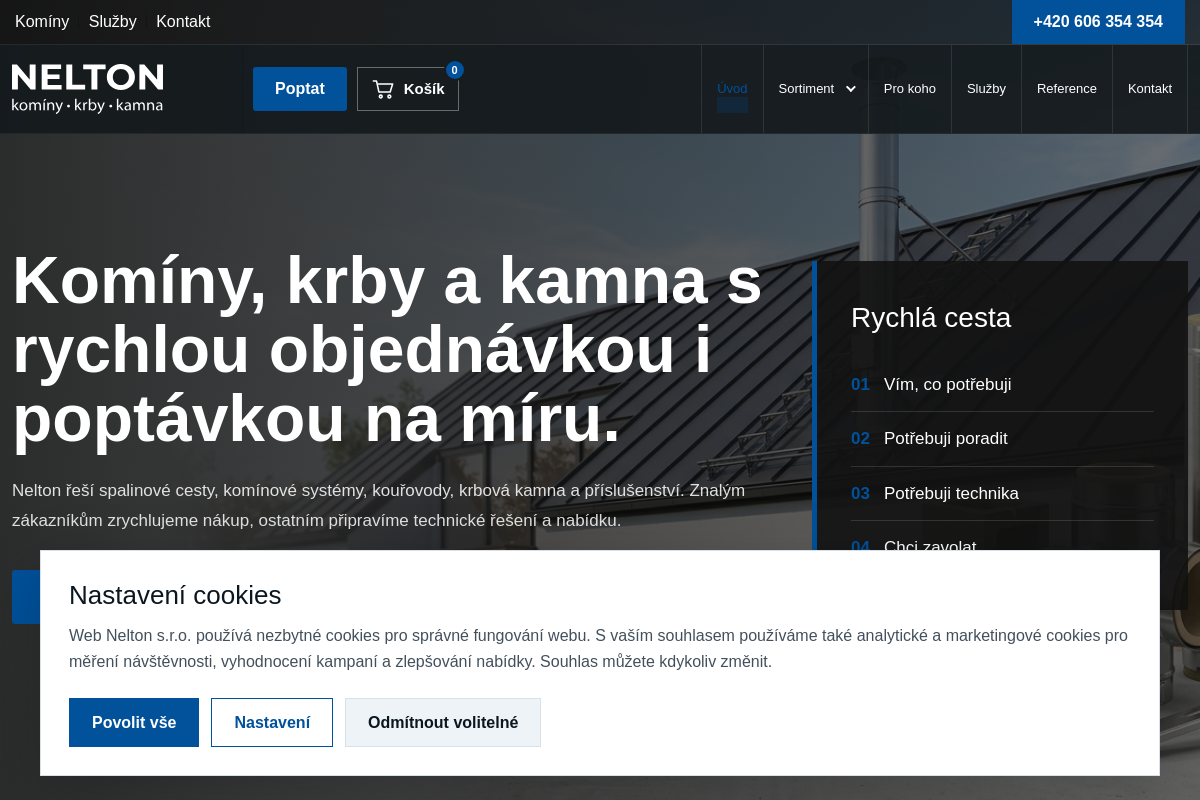
Task: Open Komíny in the top bar
Action: [x=42, y=22]
